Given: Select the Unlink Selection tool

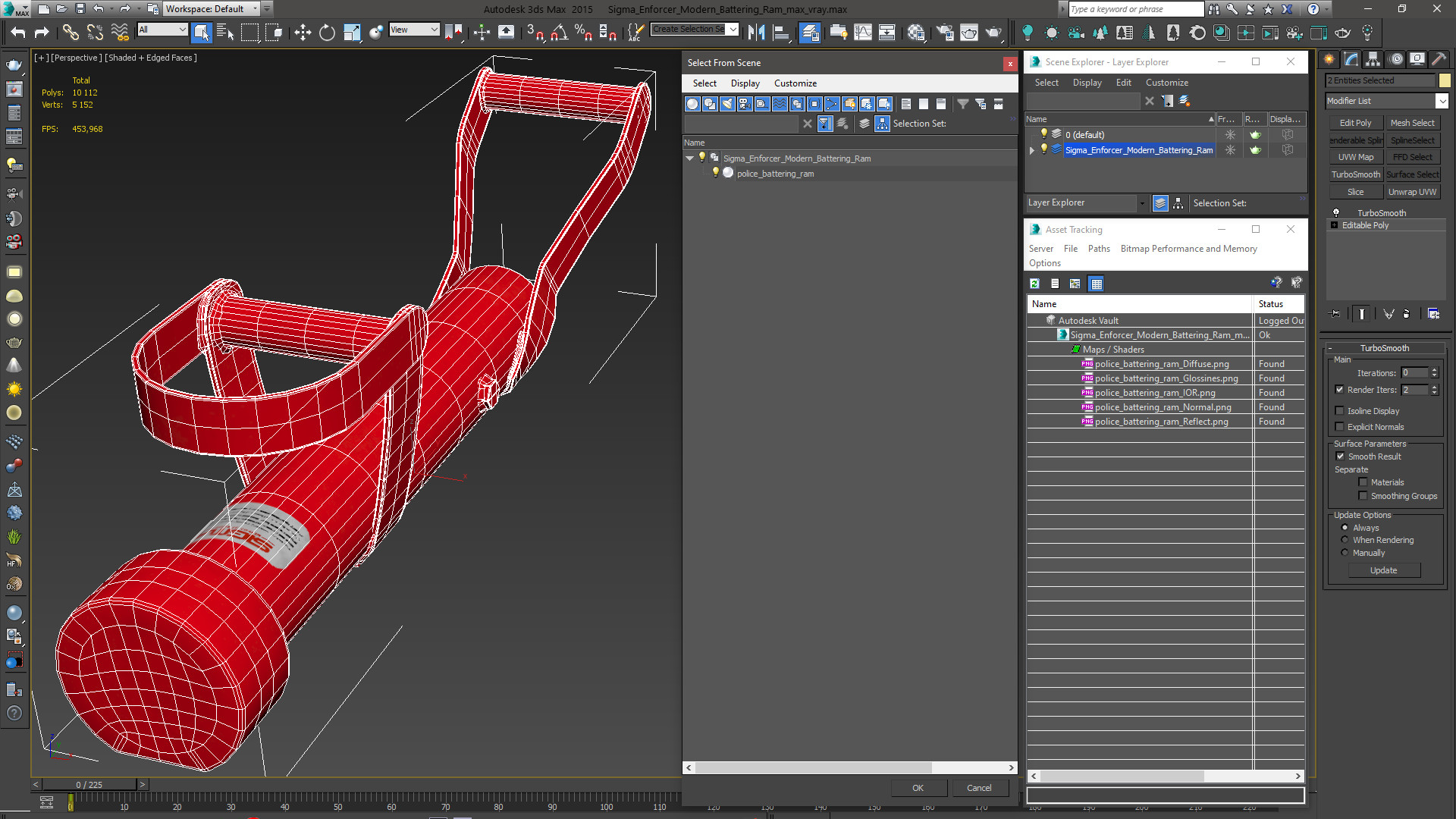Looking at the screenshot, I should (x=95, y=33).
